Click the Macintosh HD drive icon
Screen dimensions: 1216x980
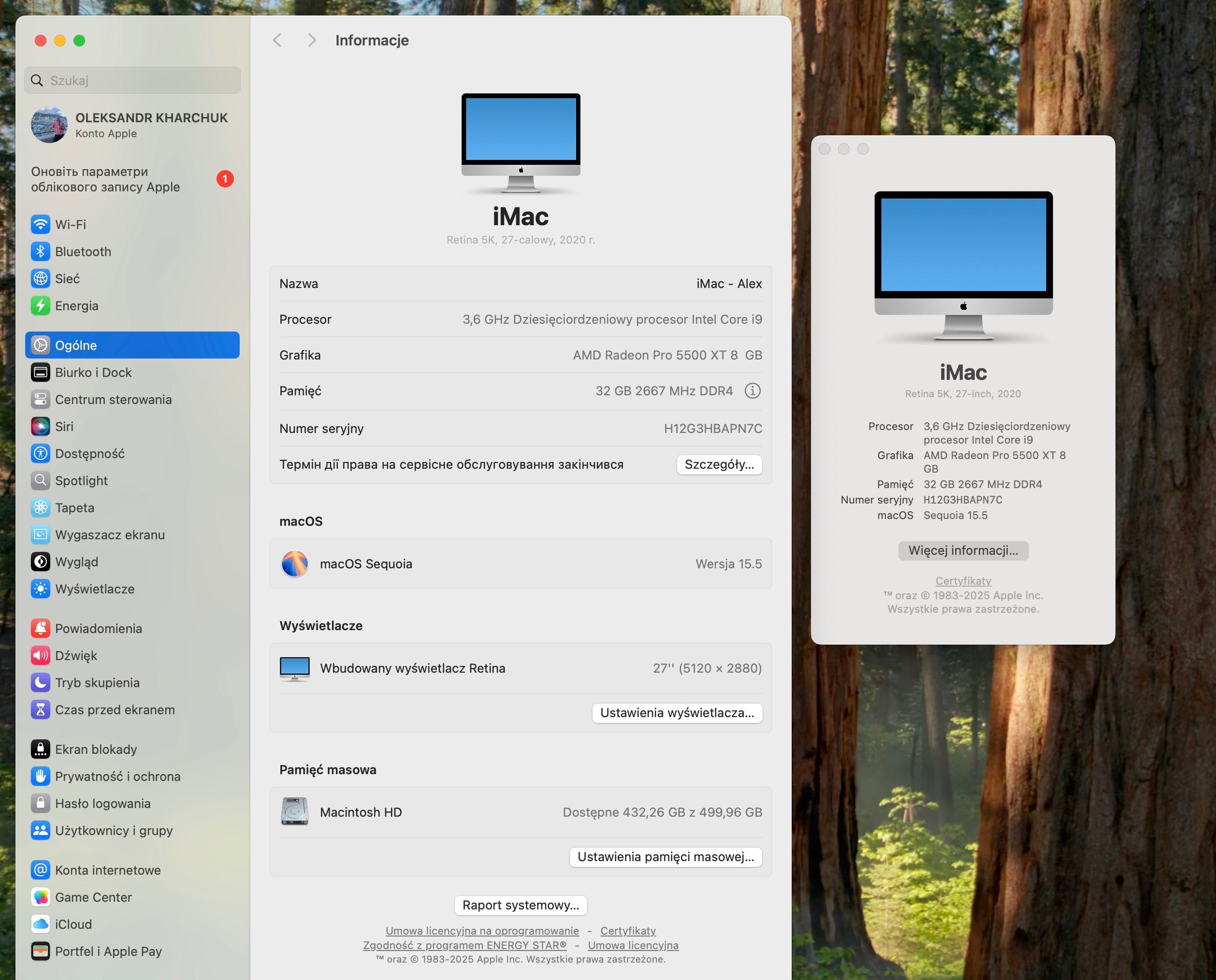point(295,812)
